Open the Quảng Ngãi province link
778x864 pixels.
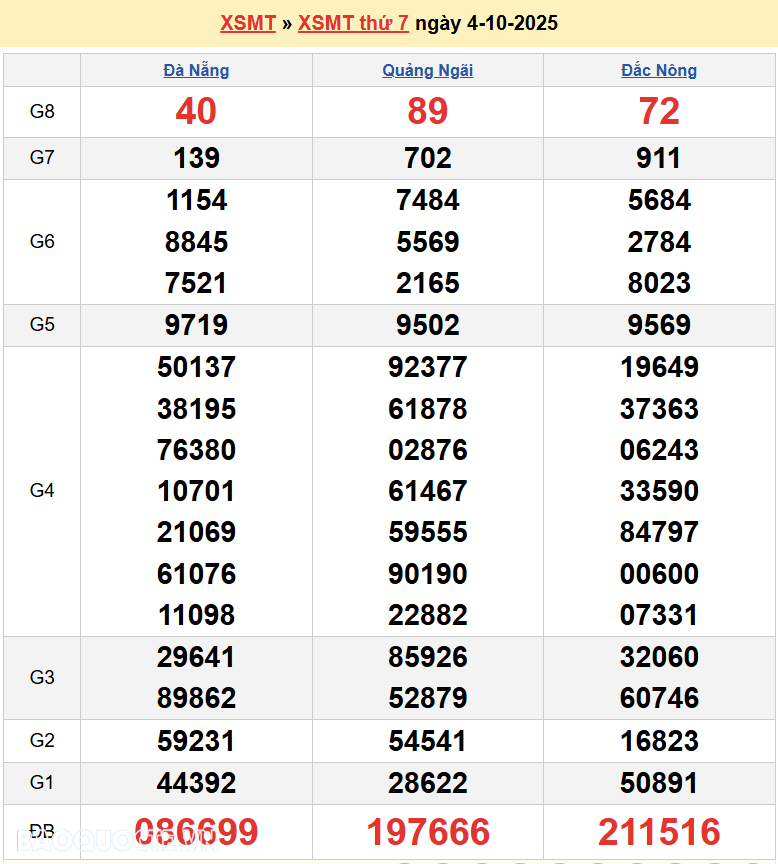click(x=428, y=70)
